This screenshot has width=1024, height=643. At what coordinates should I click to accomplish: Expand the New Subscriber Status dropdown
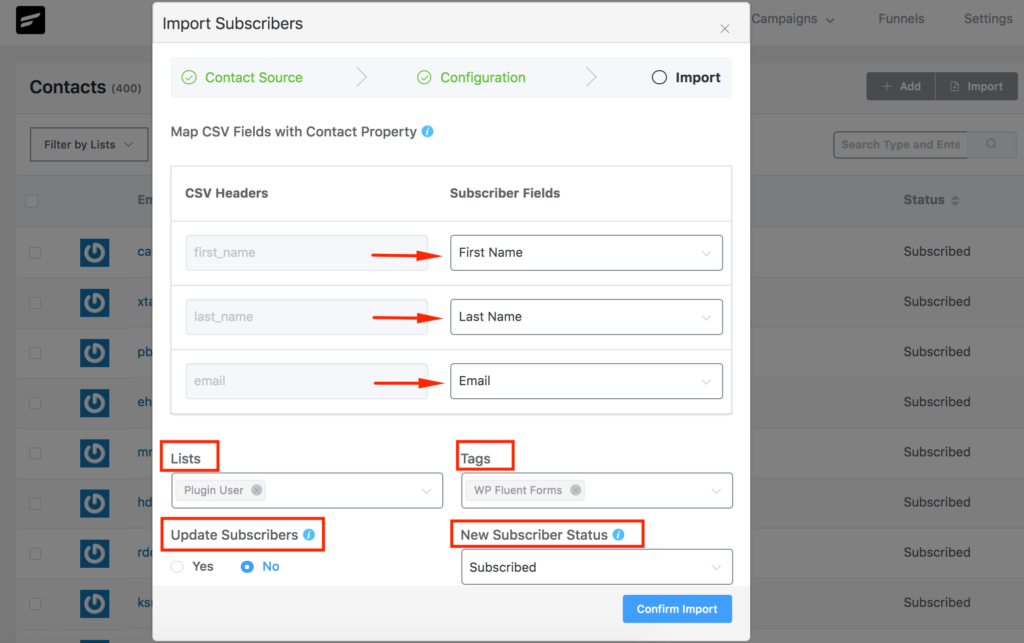coord(597,567)
